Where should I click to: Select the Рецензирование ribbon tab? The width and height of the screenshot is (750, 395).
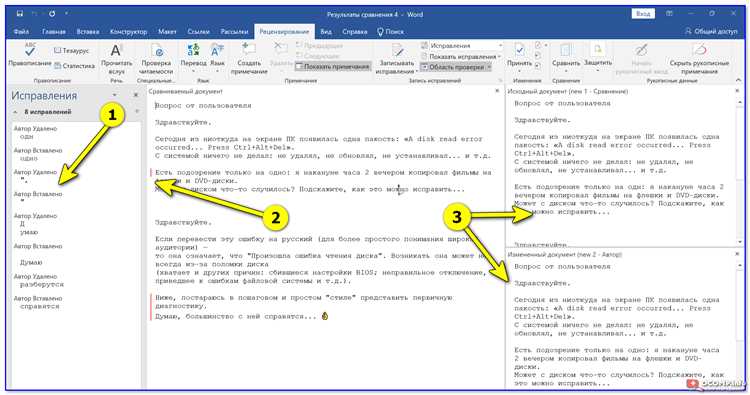(284, 32)
